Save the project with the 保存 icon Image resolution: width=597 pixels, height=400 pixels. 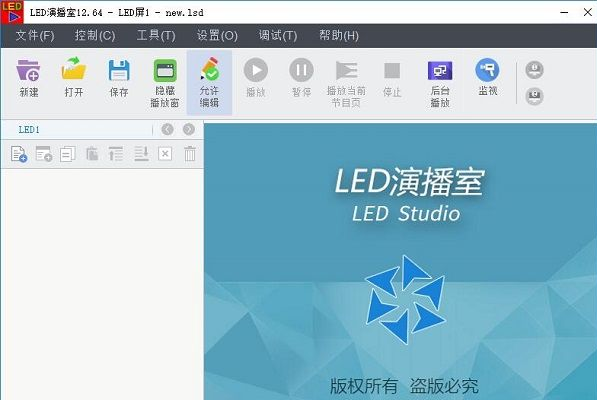pos(119,78)
